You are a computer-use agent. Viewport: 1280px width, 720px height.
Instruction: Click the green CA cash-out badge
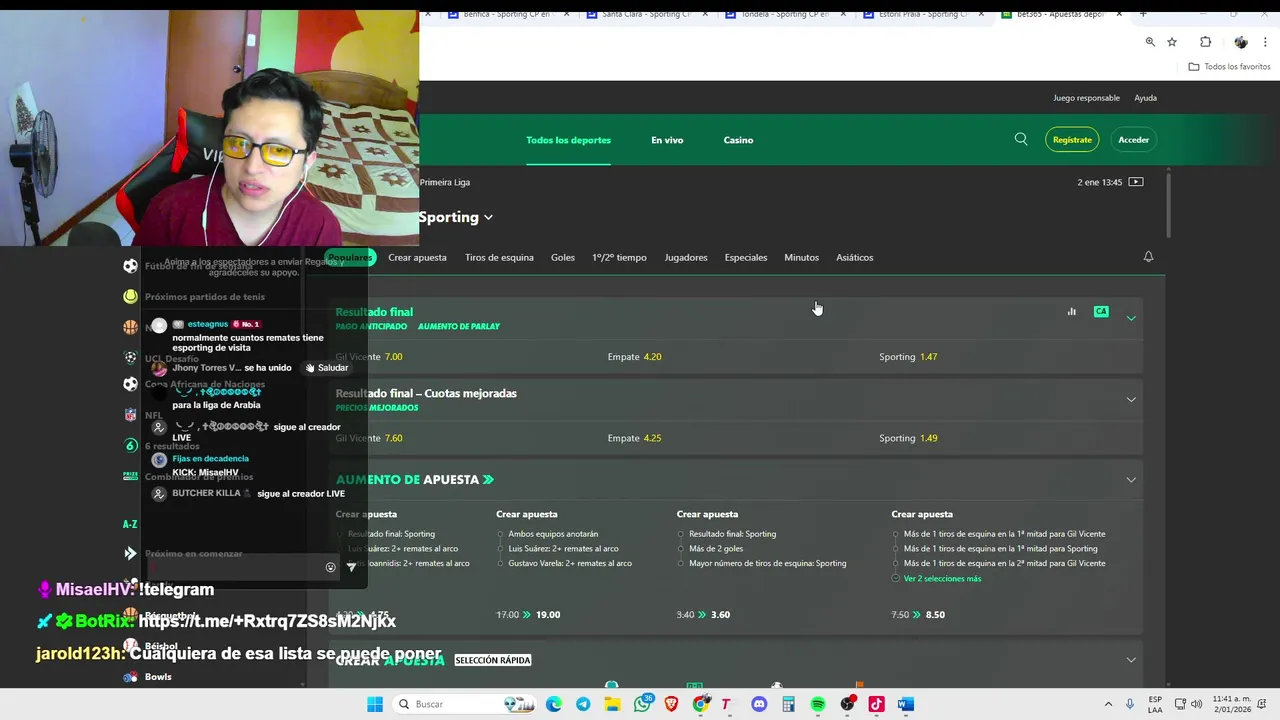tap(1101, 312)
